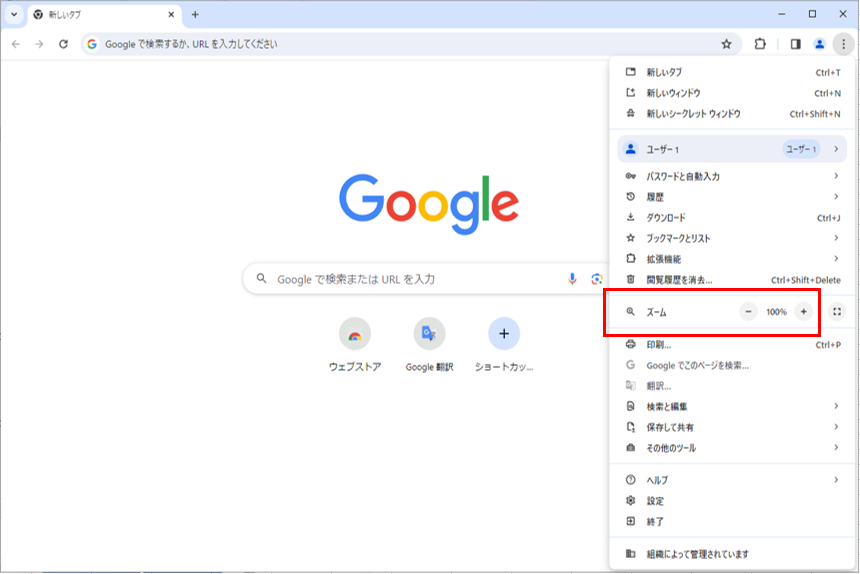Bookmark this tab with the star icon

tap(726, 44)
